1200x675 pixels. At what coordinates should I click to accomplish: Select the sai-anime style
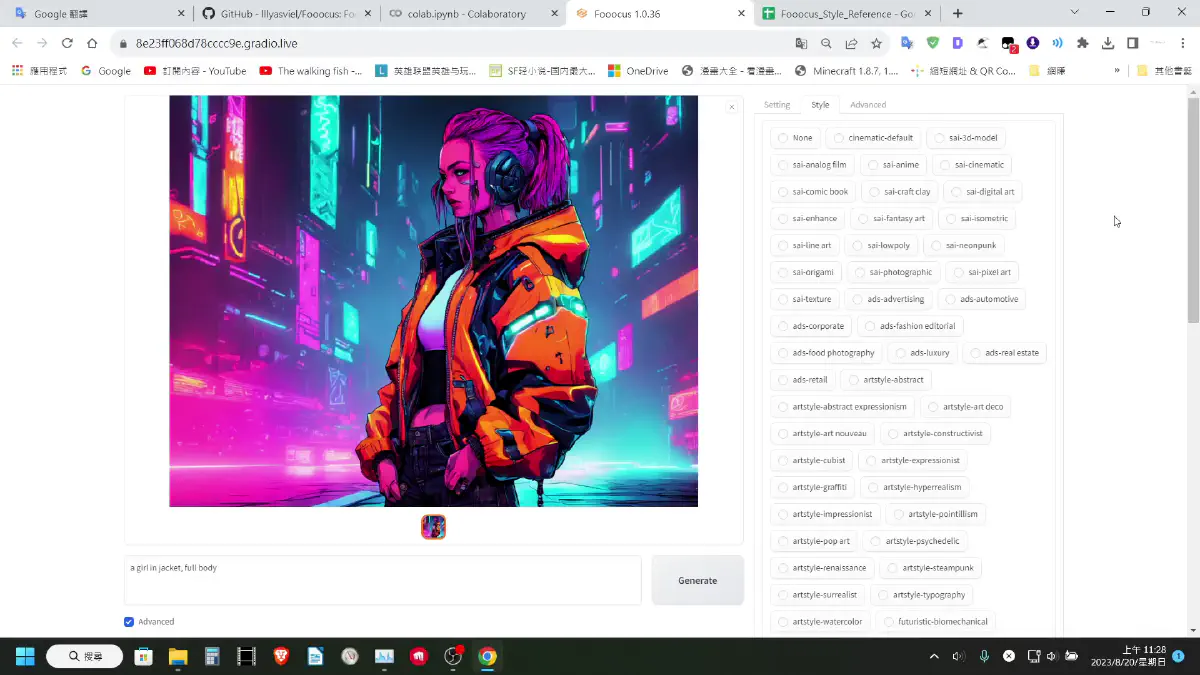[x=893, y=165]
